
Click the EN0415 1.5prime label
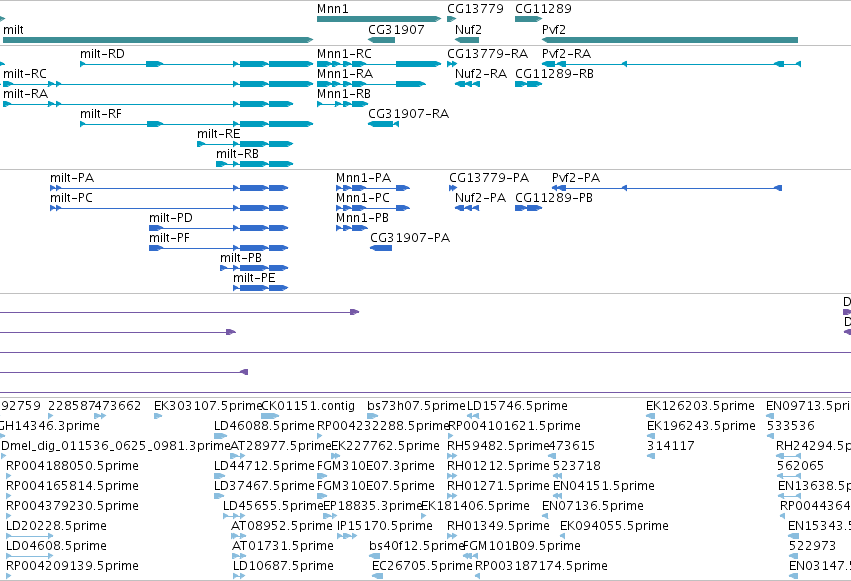tap(604, 486)
